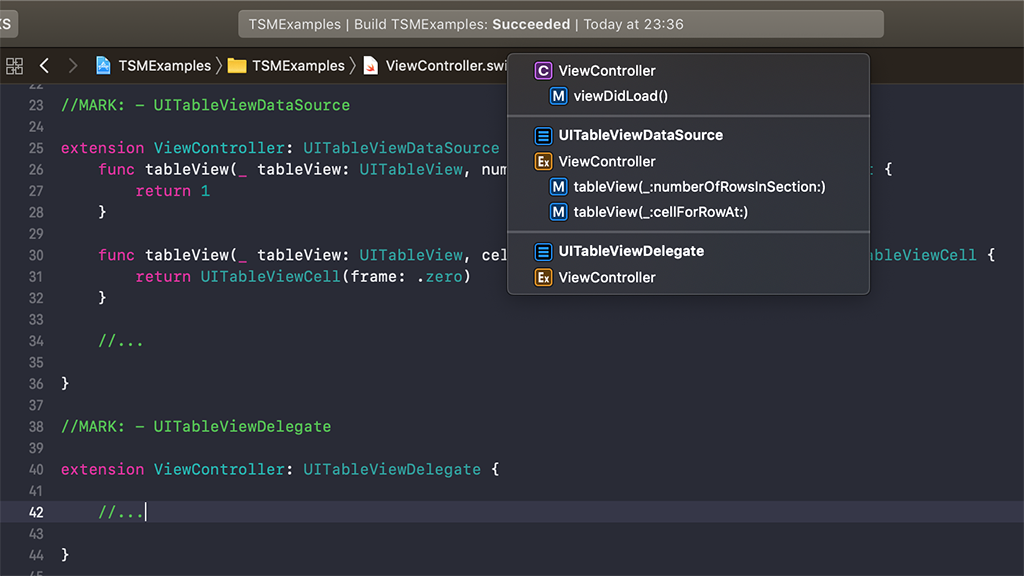Click the M icon beside viewDidLoad()

coord(558,96)
